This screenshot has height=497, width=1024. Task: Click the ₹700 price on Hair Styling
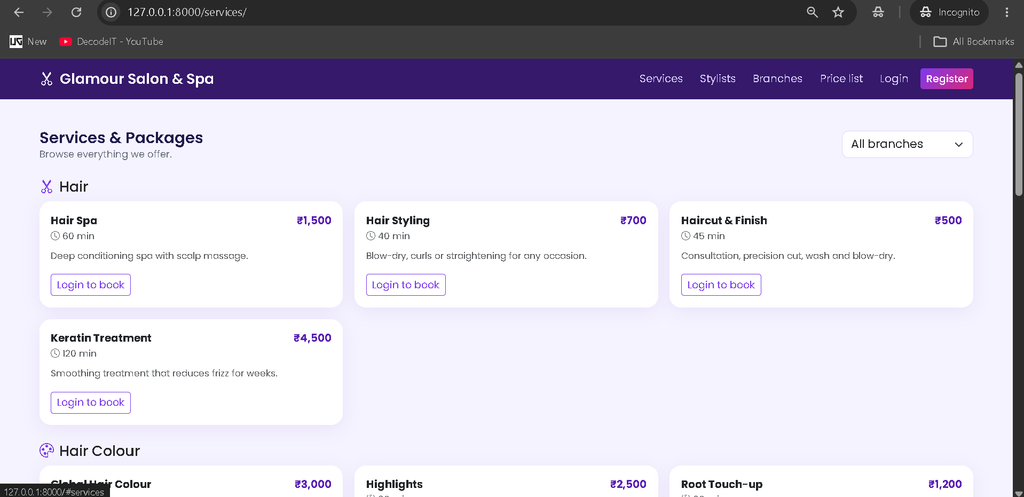pyautogui.click(x=633, y=221)
